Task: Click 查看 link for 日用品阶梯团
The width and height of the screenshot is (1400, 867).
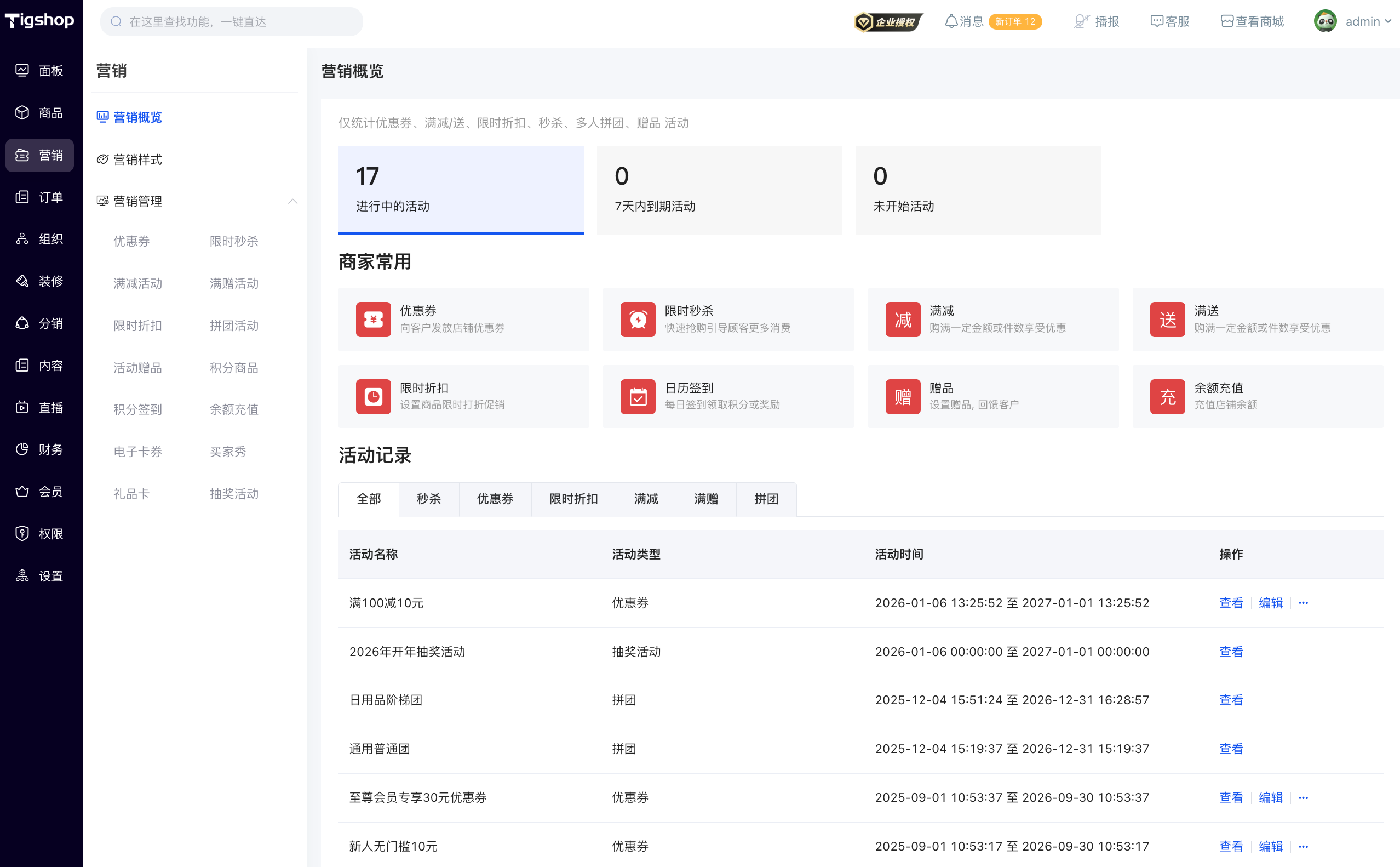Action: tap(1231, 700)
